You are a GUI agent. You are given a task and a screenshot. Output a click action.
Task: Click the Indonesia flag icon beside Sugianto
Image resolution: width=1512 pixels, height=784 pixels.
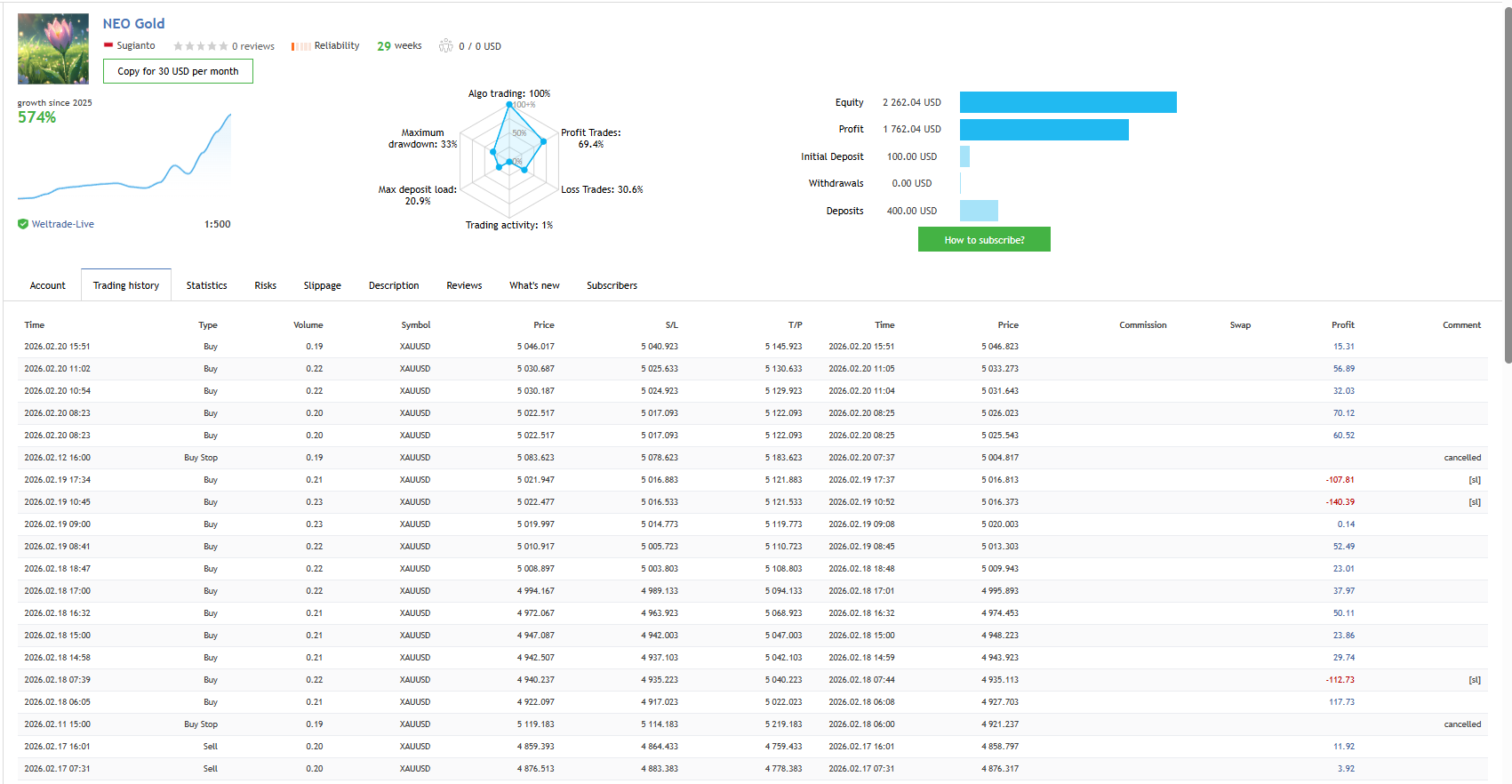(x=108, y=45)
